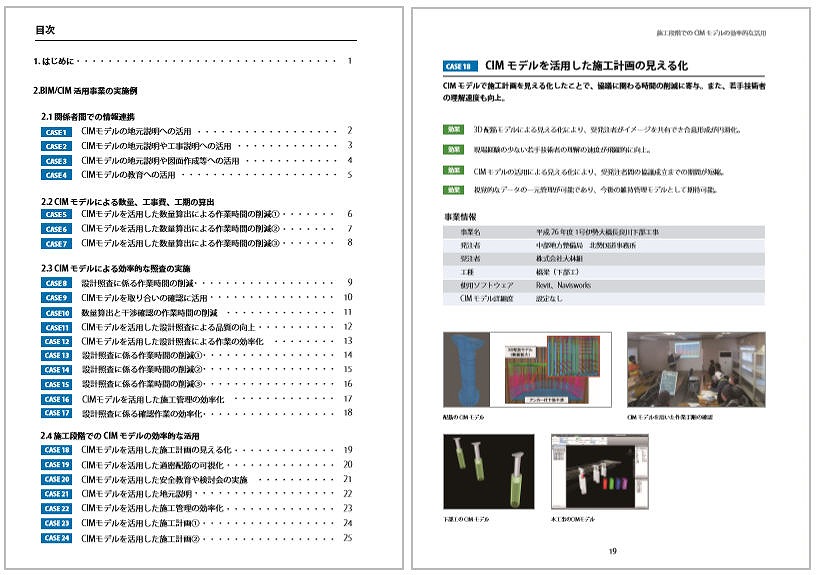This screenshot has height=575, width=817.
Task: Click the 事業情報 heading
Action: (x=460, y=217)
